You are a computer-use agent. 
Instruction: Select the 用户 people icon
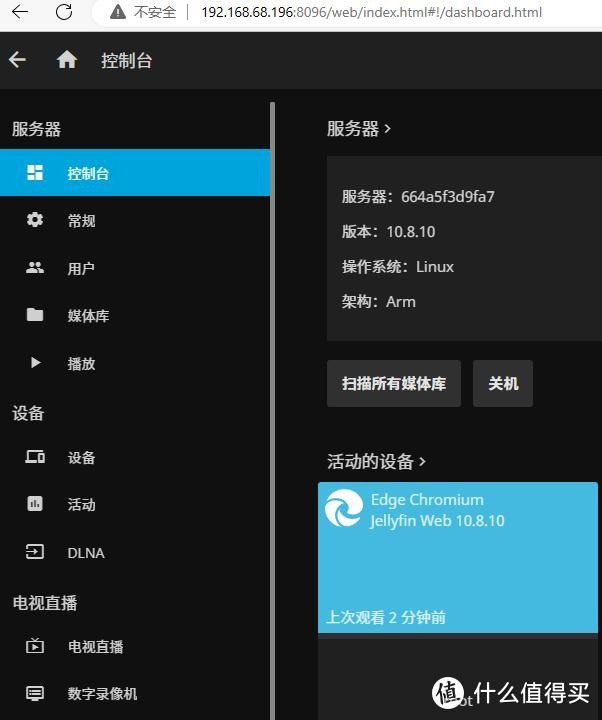click(35, 268)
